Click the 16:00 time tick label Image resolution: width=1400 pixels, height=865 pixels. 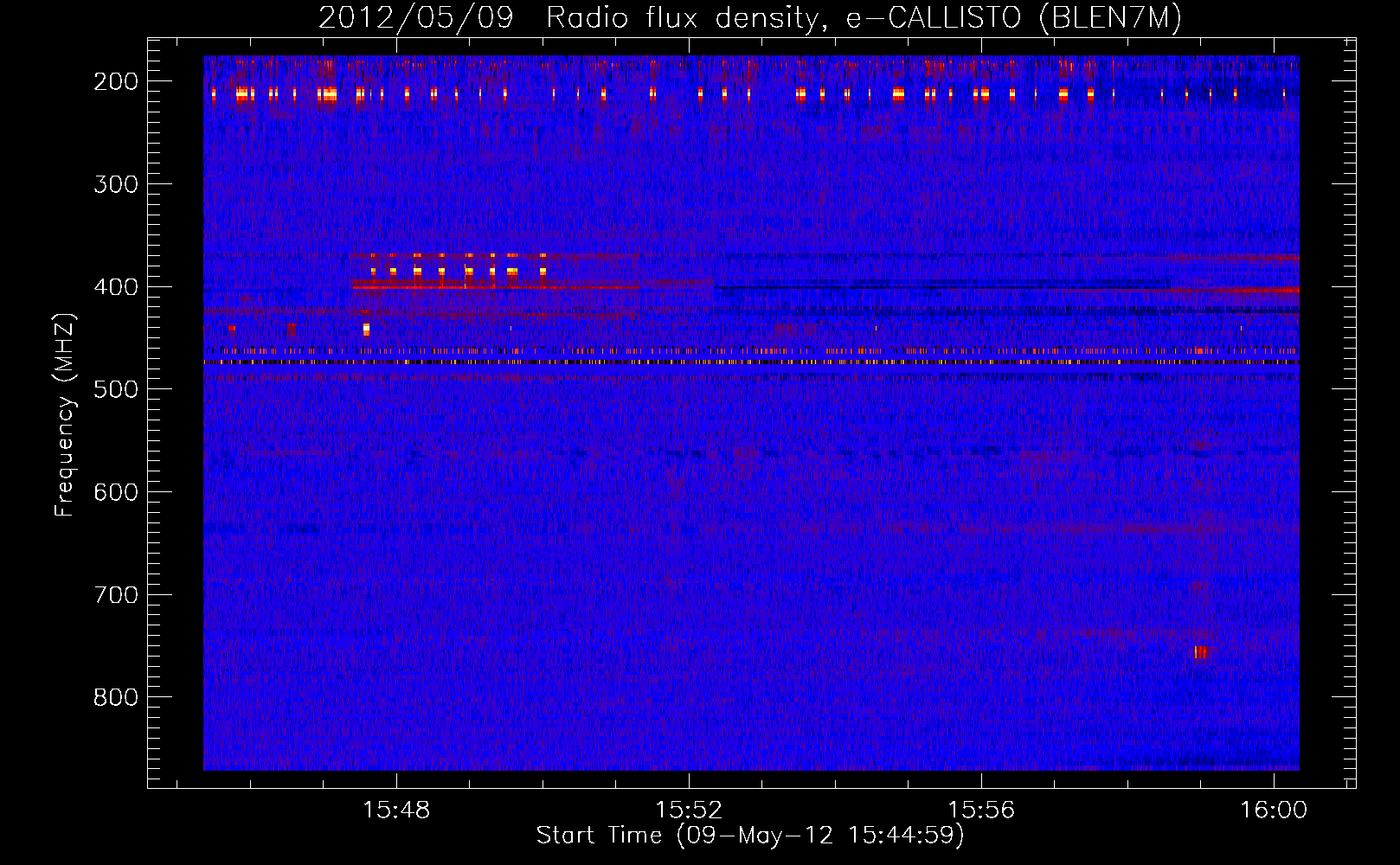[1274, 811]
